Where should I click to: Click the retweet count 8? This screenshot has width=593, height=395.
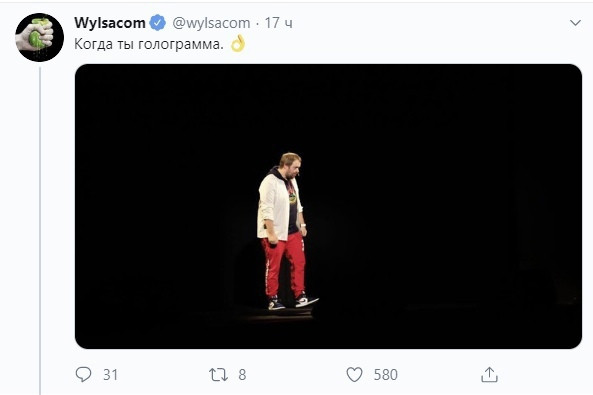242,375
